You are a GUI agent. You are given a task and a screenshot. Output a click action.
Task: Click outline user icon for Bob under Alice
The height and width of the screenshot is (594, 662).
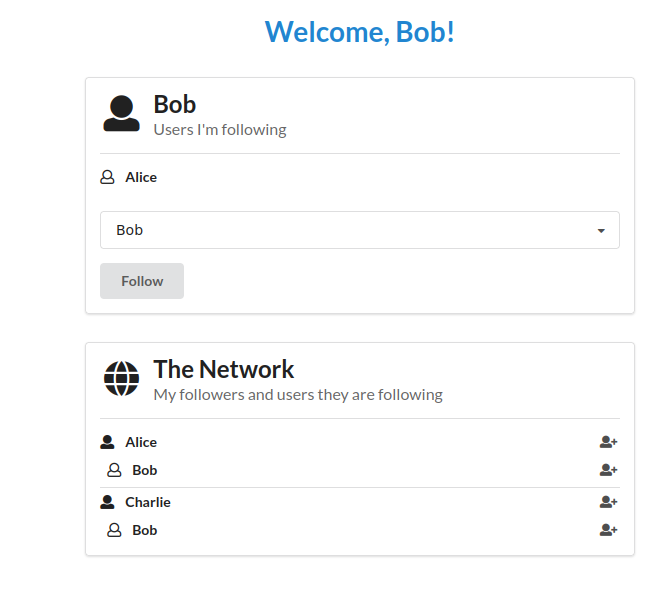point(114,470)
